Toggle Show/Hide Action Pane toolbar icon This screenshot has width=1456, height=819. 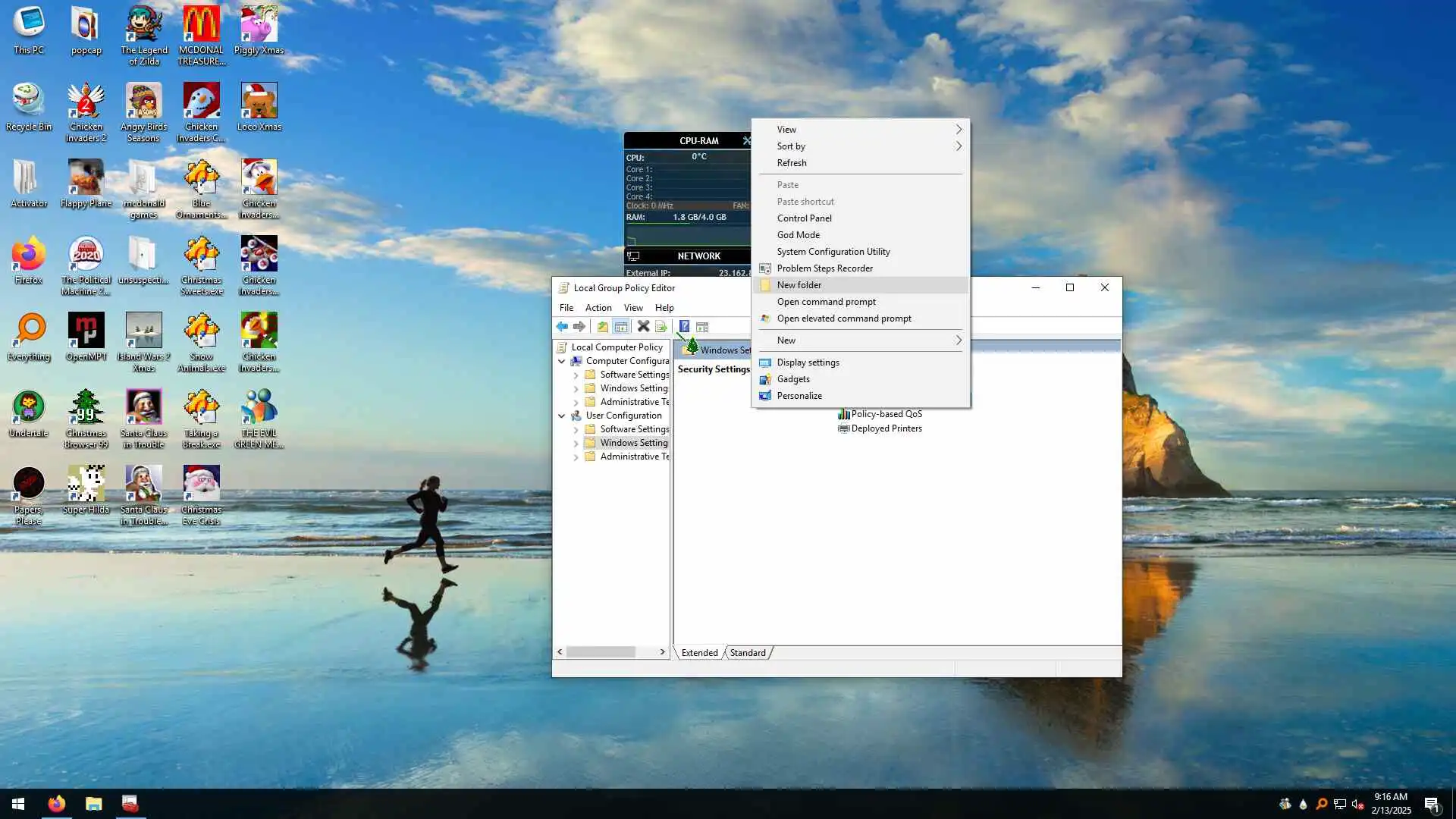(702, 327)
